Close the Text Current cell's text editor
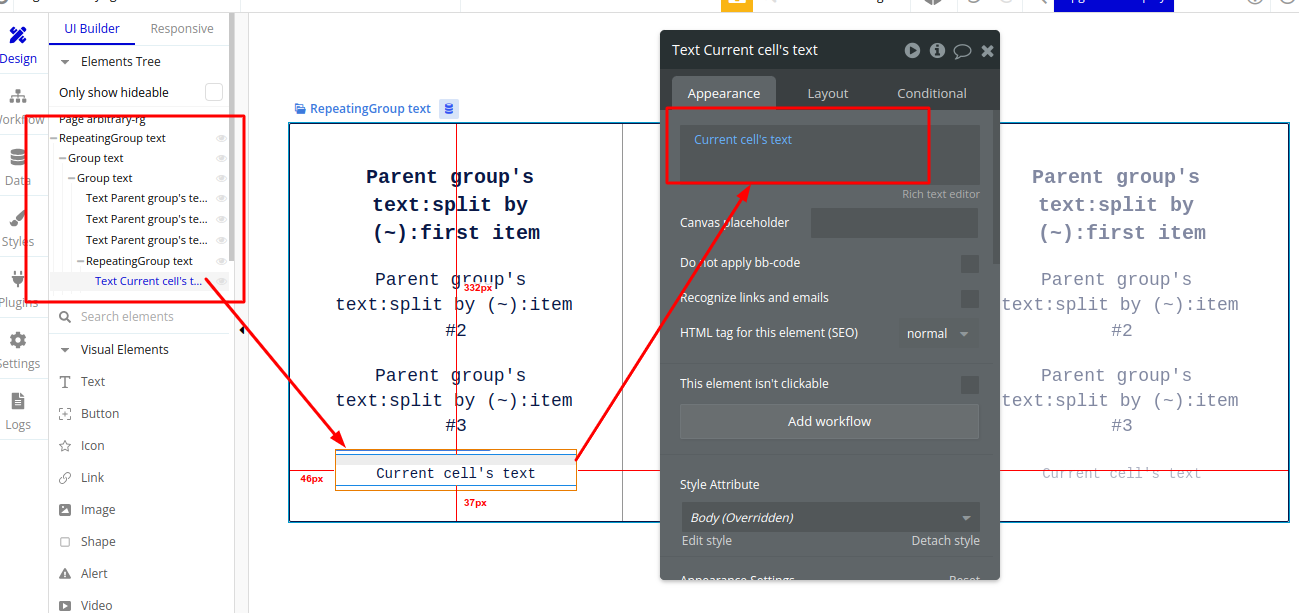The image size is (1299, 613). pyautogui.click(x=987, y=51)
